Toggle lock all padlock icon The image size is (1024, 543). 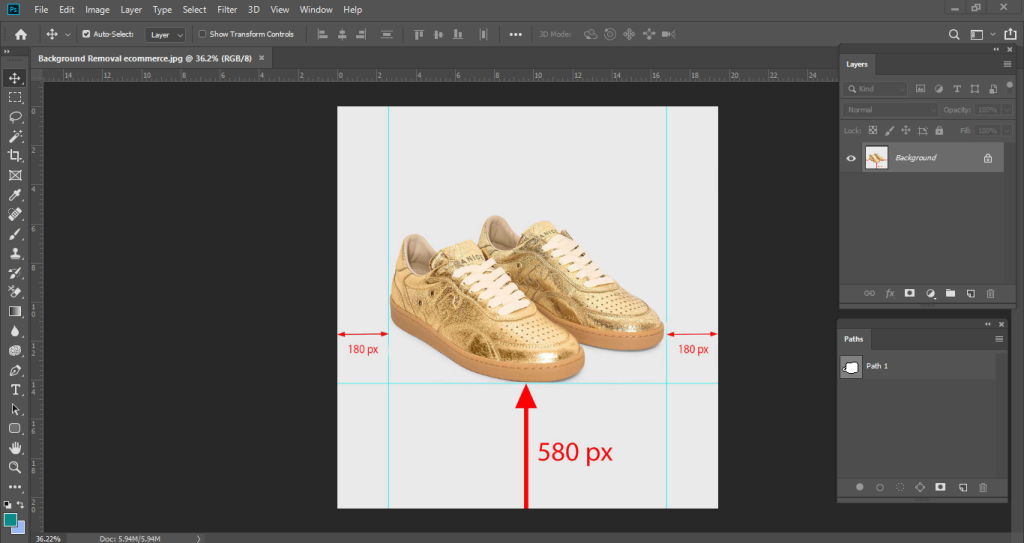coord(939,131)
